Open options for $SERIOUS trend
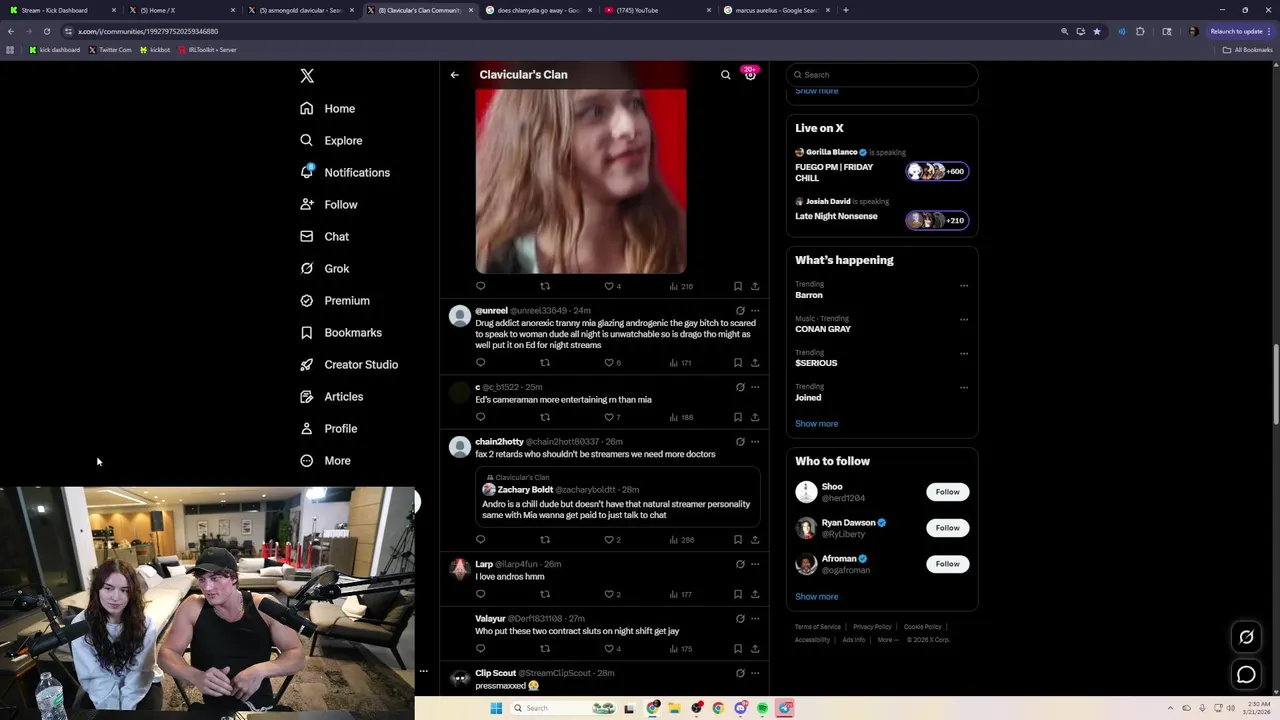The height and width of the screenshot is (720, 1280). (x=964, y=354)
